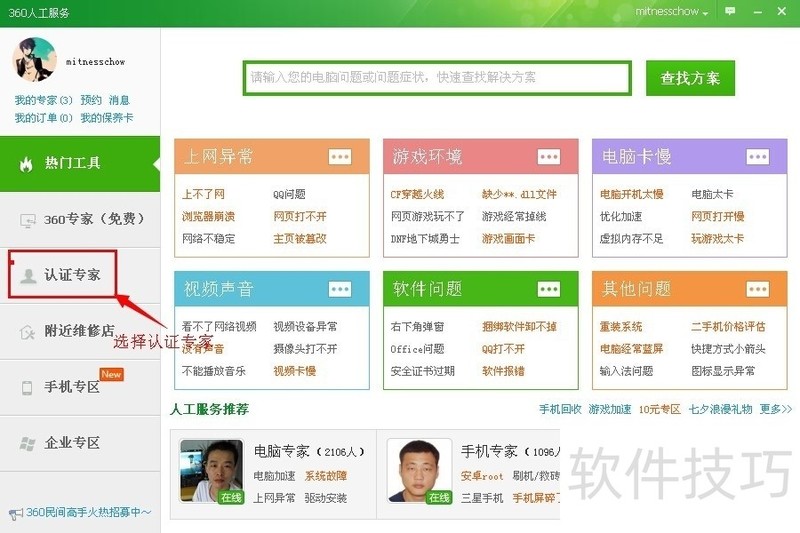Open the 电脑专家 expert photo
This screenshot has height=533, width=800.
(x=211, y=471)
